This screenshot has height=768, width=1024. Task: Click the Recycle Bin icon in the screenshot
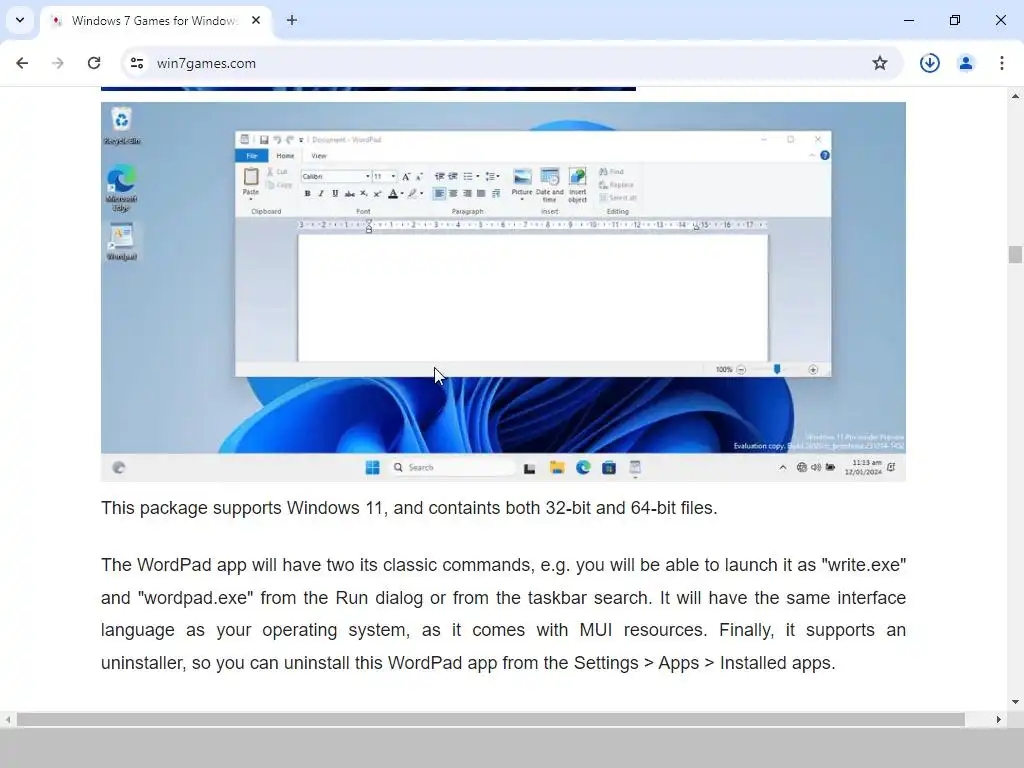tap(121, 125)
